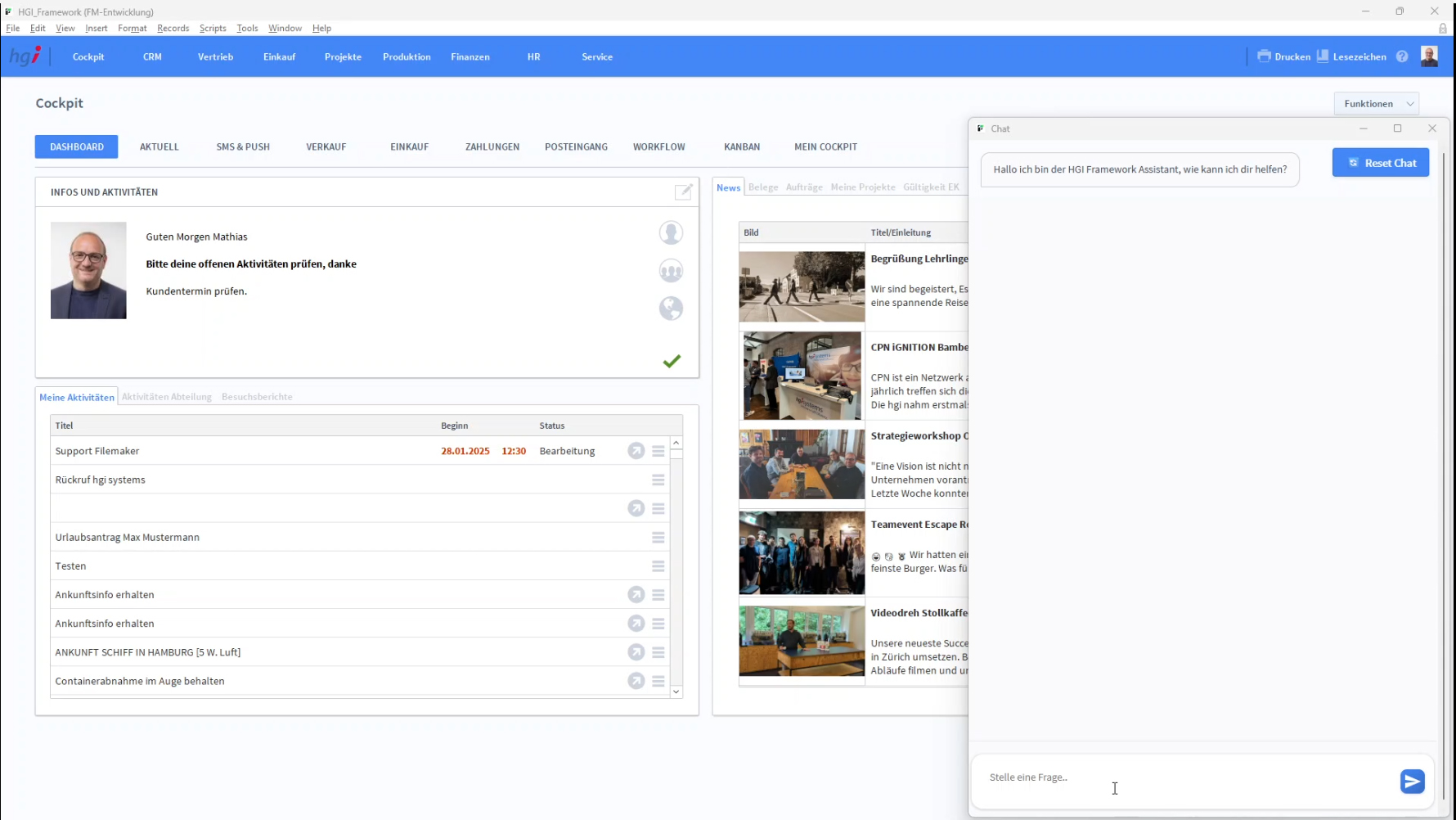
Task: Confirm with the green checkmark icon
Action: tap(672, 361)
